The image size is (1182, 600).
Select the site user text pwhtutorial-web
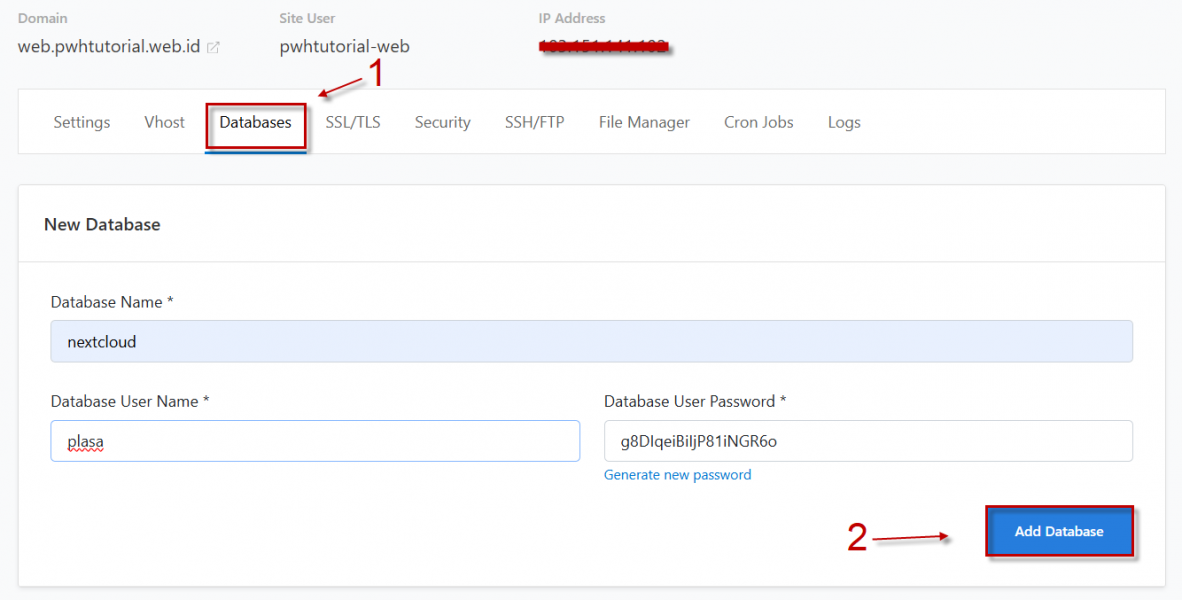click(344, 47)
